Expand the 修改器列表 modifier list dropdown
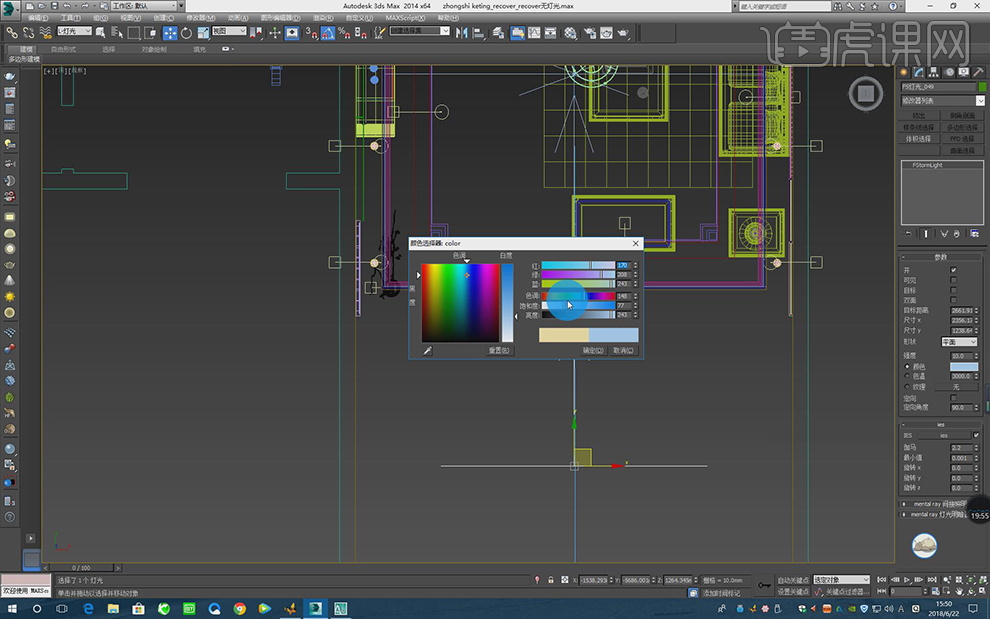The image size is (990, 619). pos(938,100)
